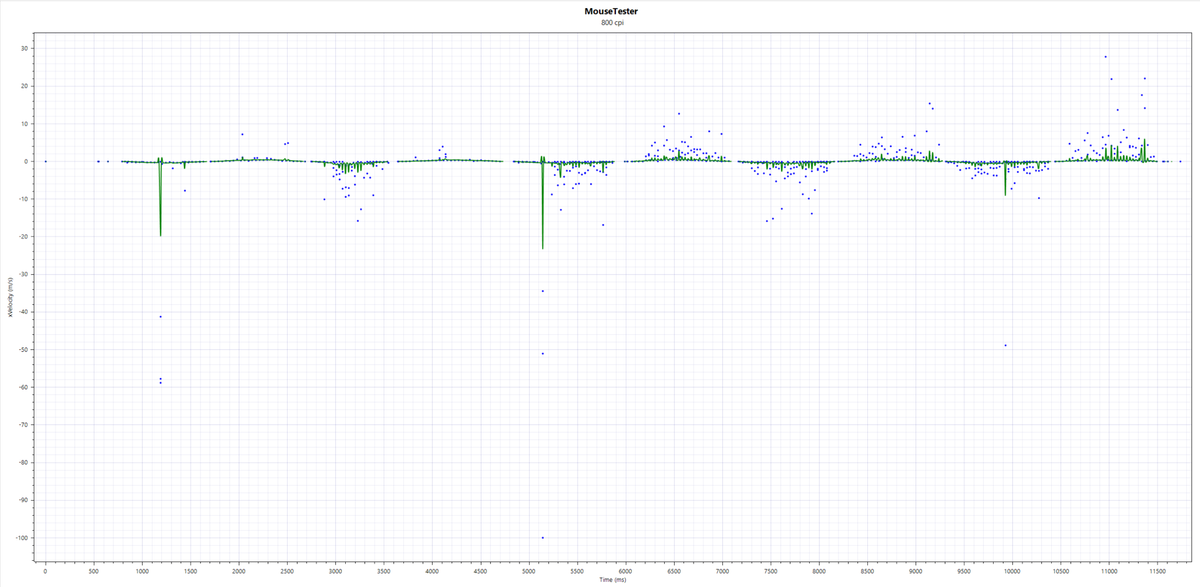Click the 1500 tick on the time axis
Screen dimensions: 1200x587
[x=191, y=570]
